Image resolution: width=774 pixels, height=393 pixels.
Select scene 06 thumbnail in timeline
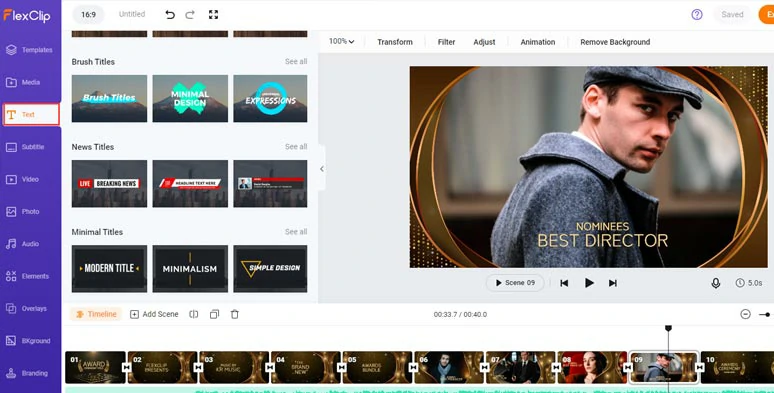448,367
